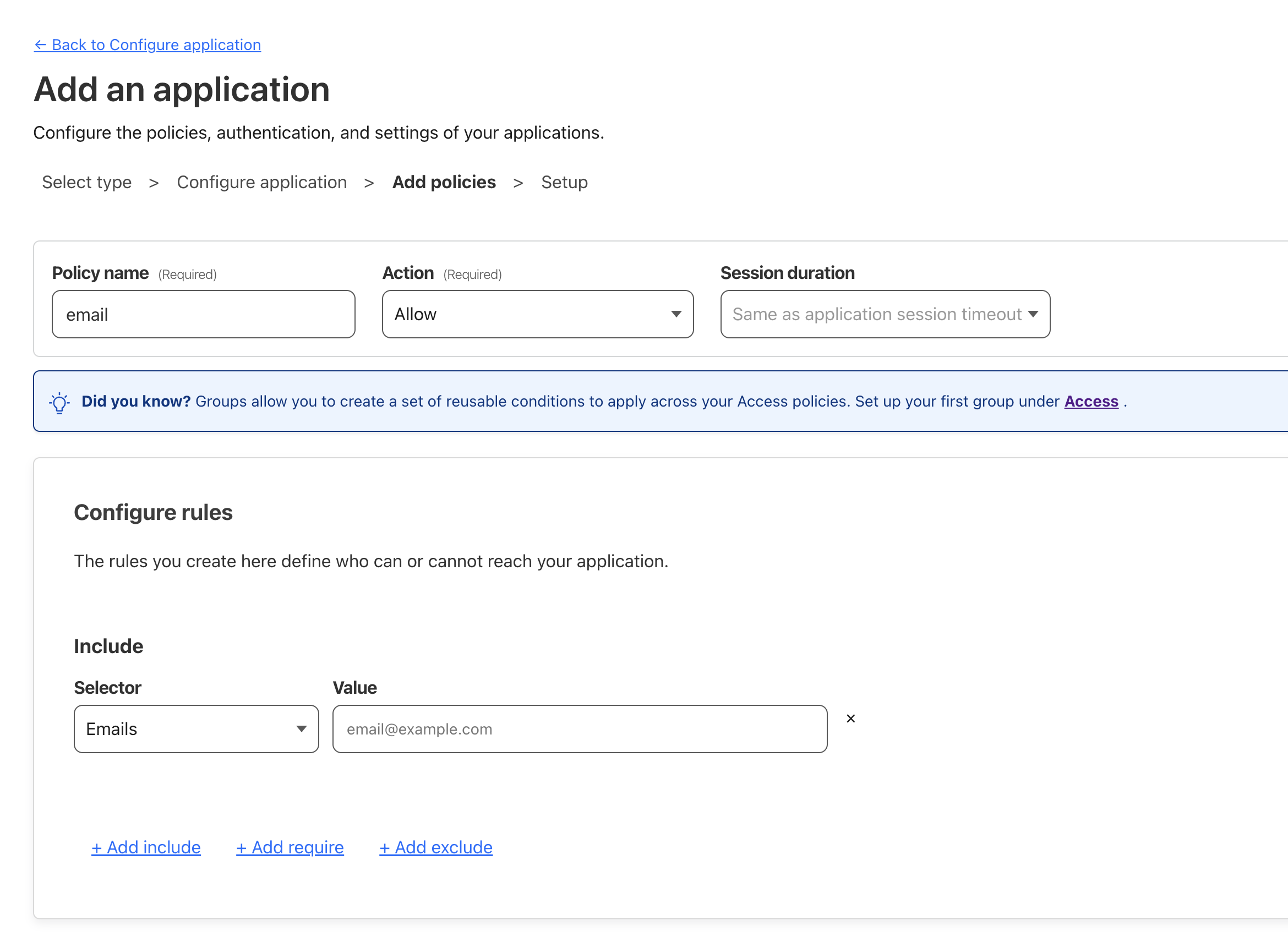The height and width of the screenshot is (943, 1288).
Task: Click the Configure rules heading
Action: tap(153, 512)
